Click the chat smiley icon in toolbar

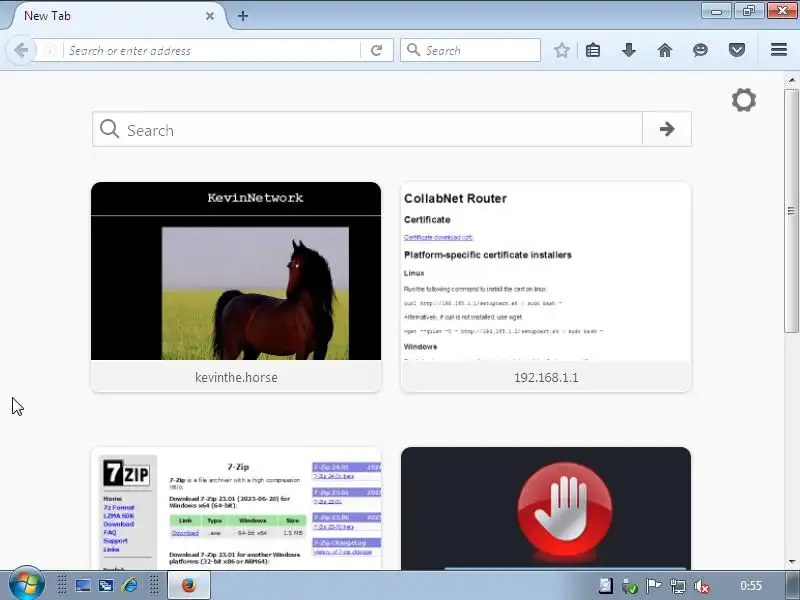(x=701, y=50)
